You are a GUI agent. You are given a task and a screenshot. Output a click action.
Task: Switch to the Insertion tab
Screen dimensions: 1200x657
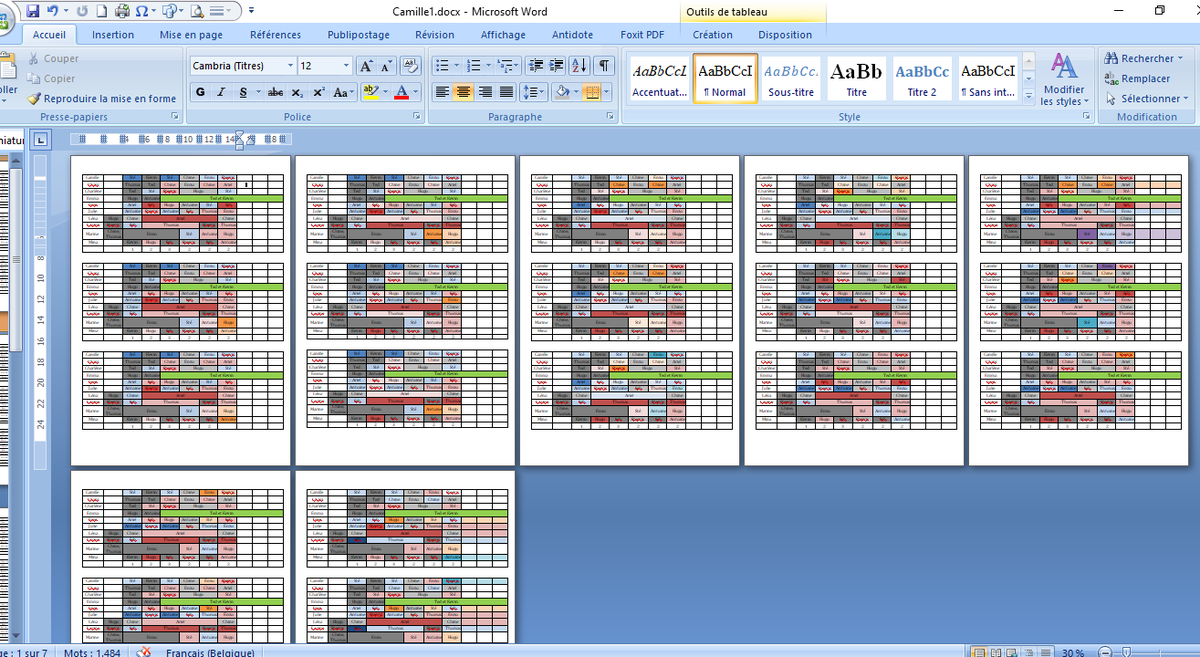pyautogui.click(x=113, y=34)
